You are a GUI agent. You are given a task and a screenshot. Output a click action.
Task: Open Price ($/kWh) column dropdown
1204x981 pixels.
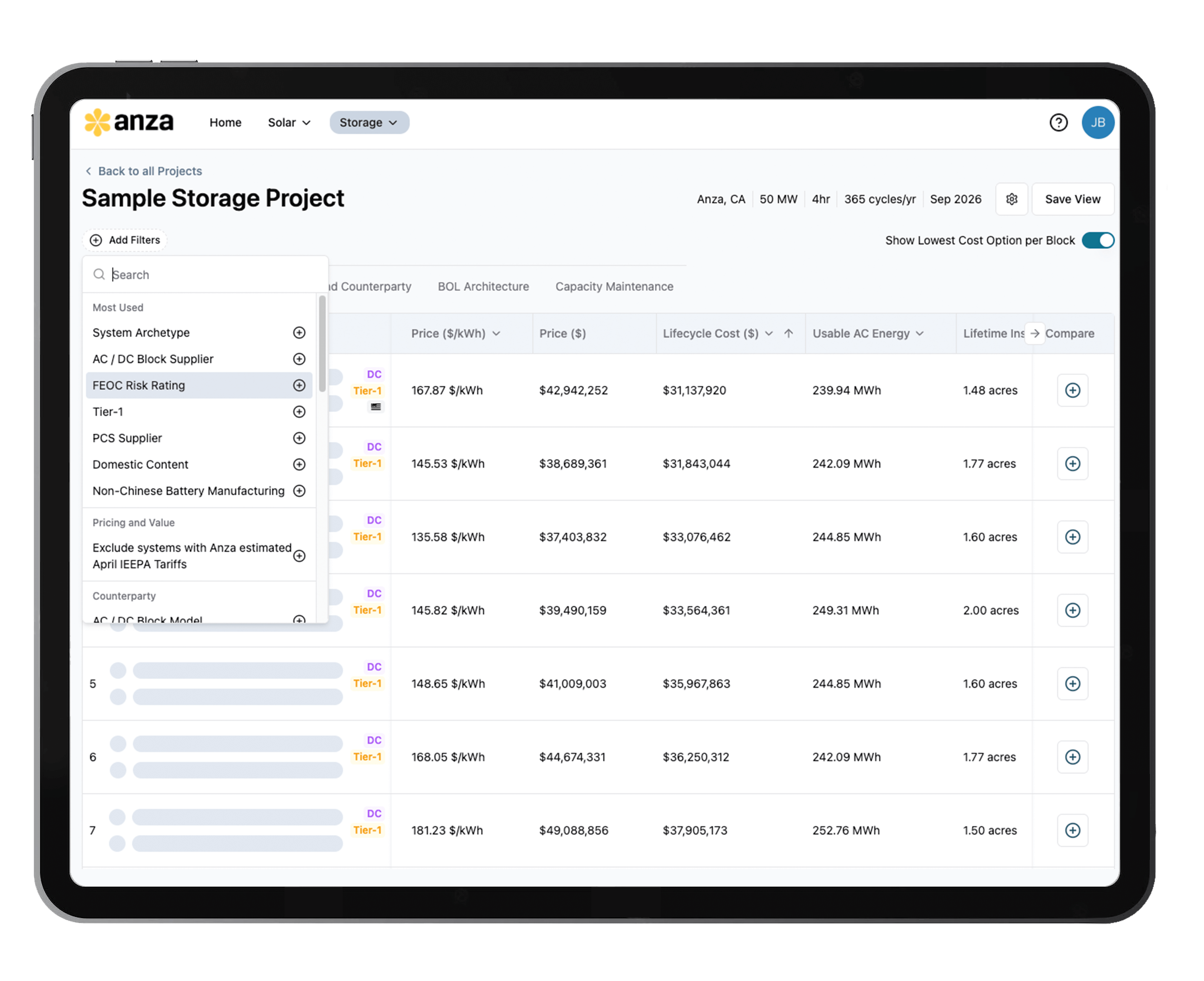click(496, 333)
